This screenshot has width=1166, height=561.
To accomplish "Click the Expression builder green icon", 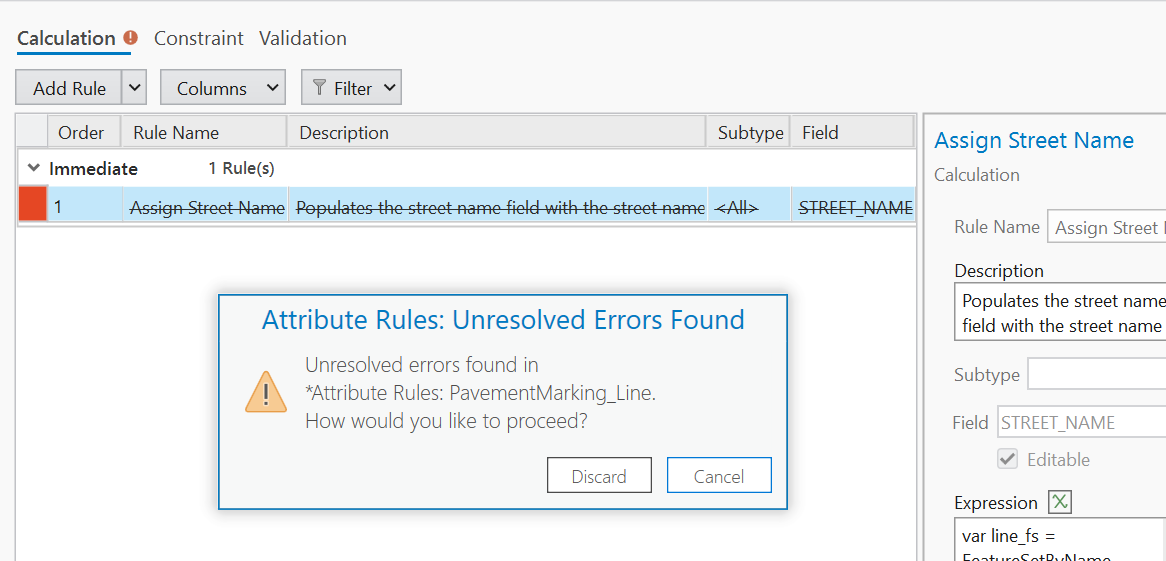I will 1059,502.
